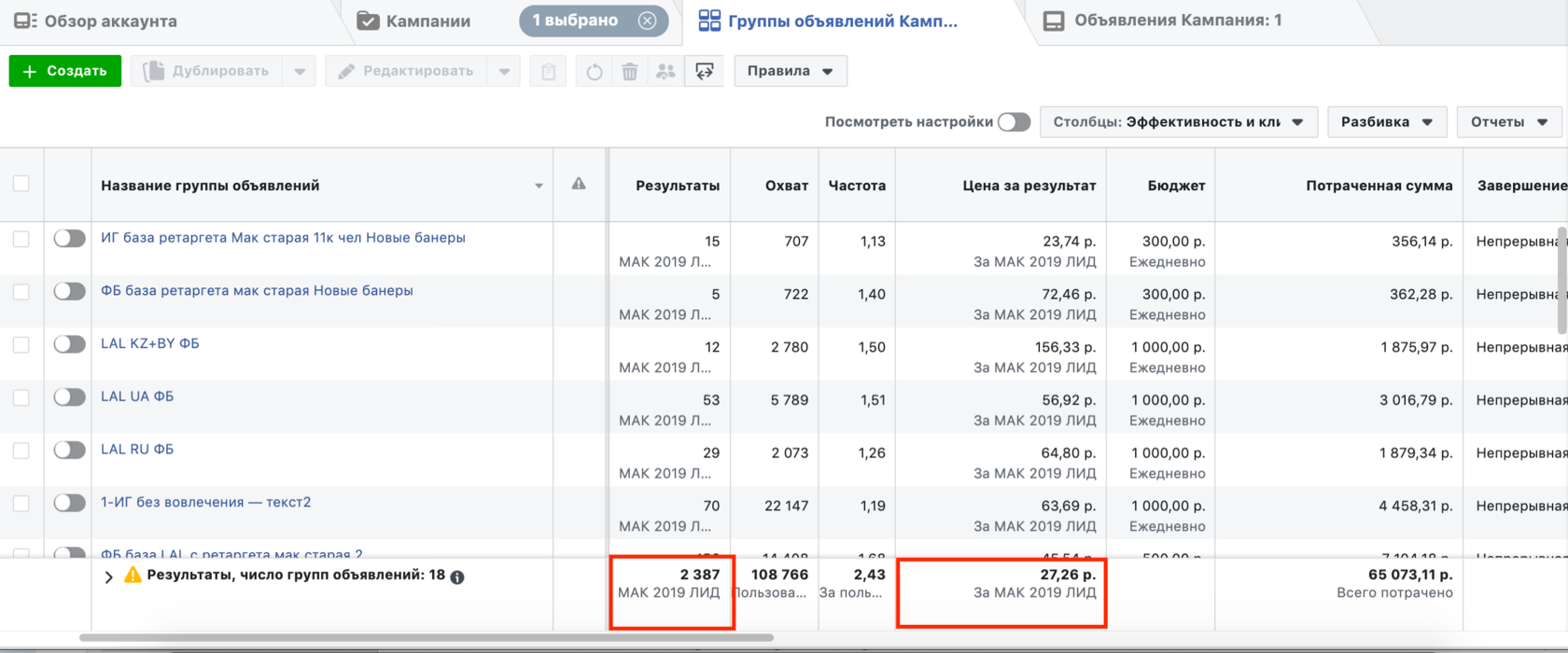Image resolution: width=1568 pixels, height=653 pixels.
Task: Open the Столбцы: Эффективность columns dropdown
Action: 1178,122
